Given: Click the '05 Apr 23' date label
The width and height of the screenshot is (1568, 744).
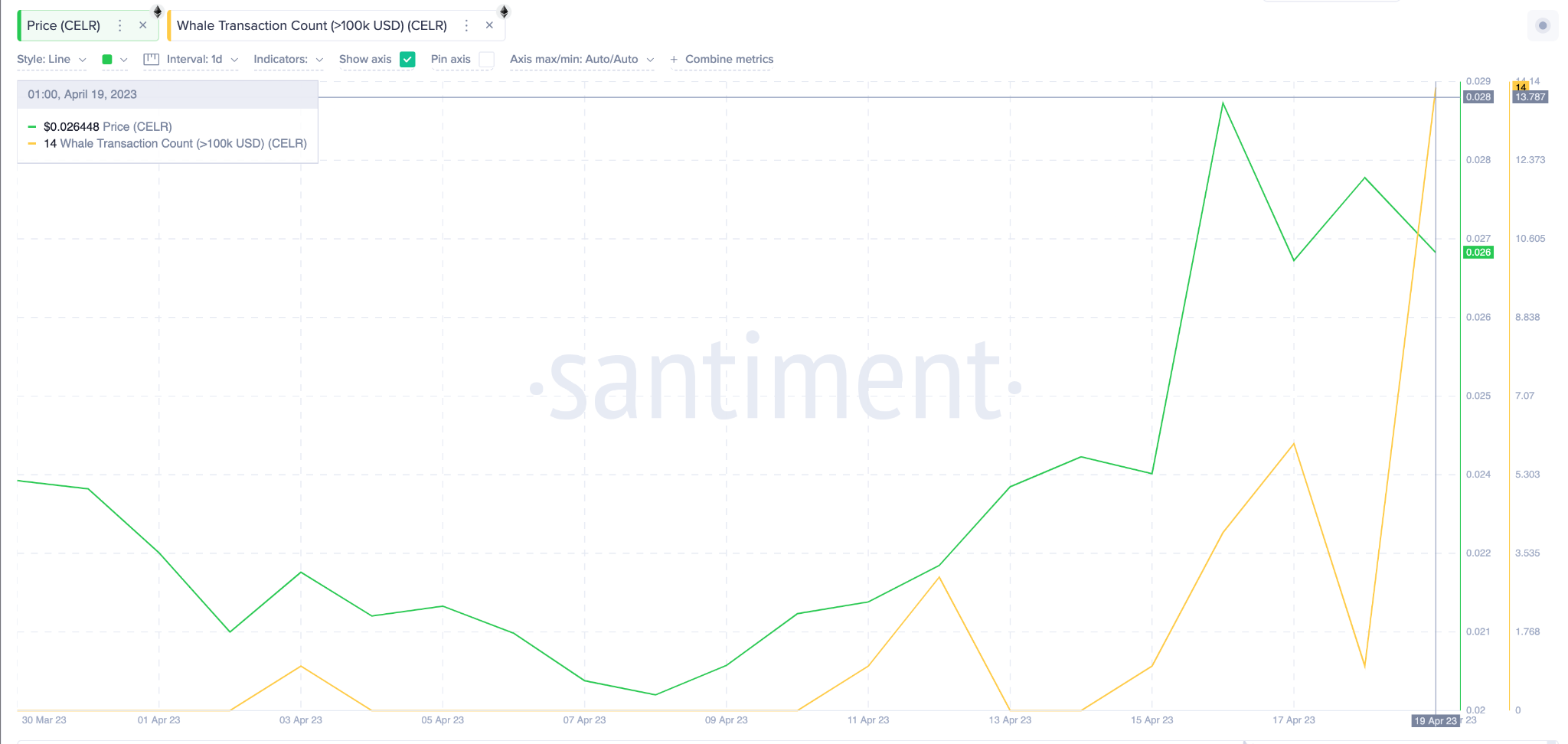Looking at the screenshot, I should coord(443,720).
